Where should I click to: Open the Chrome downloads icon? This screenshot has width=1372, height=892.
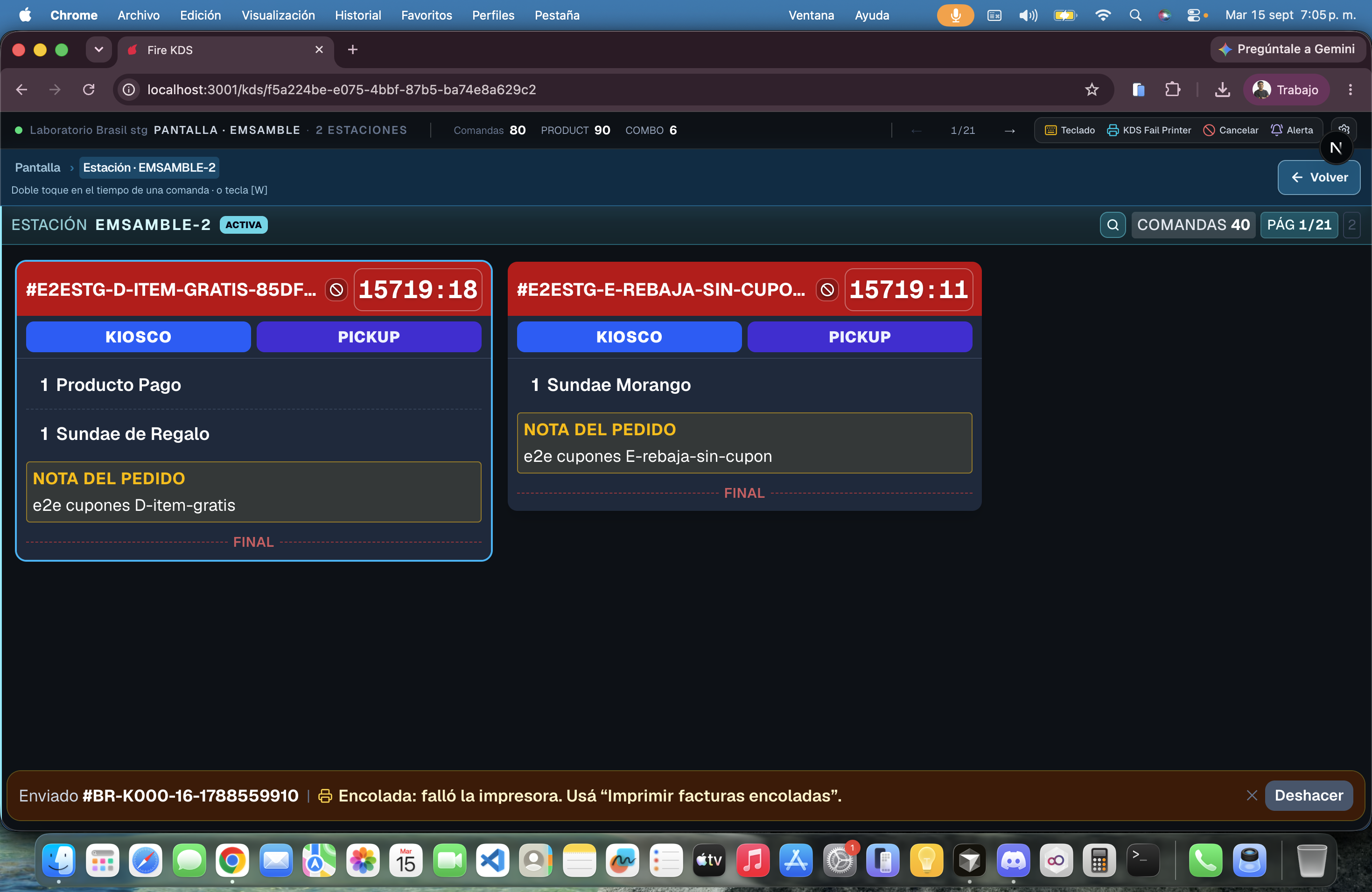point(1222,89)
